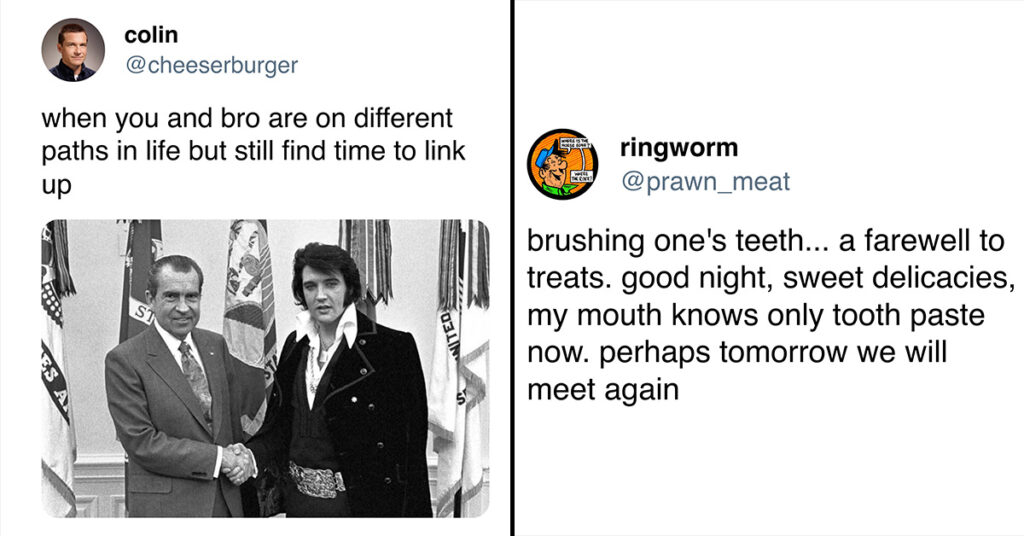Screen dimensions: 1024x536
Task: Open the black-and-white handshake photo
Action: 265,368
